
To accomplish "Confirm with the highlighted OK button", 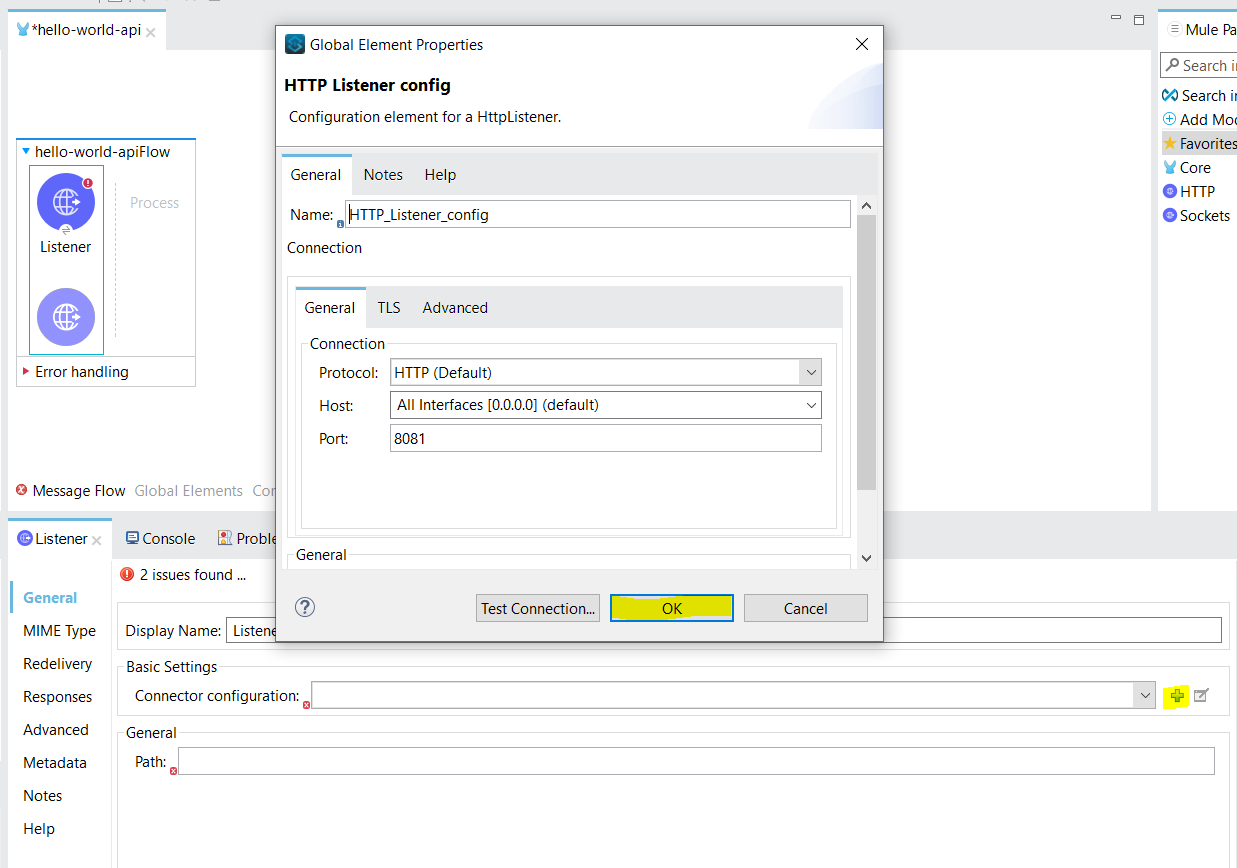I will click(x=671, y=607).
